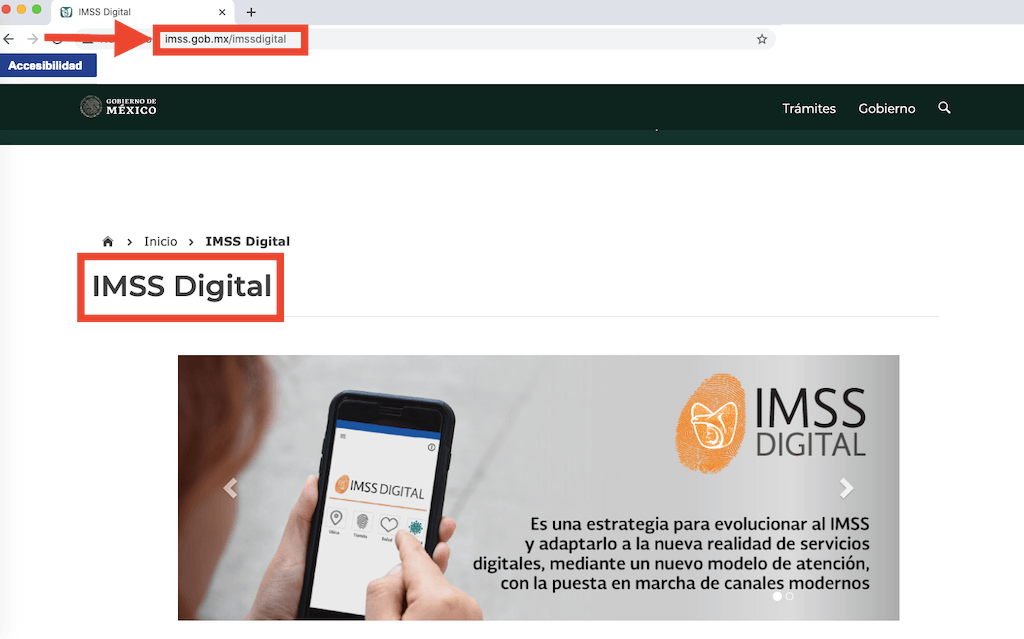
Task: Go to the previous carousel slide
Action: (x=231, y=488)
